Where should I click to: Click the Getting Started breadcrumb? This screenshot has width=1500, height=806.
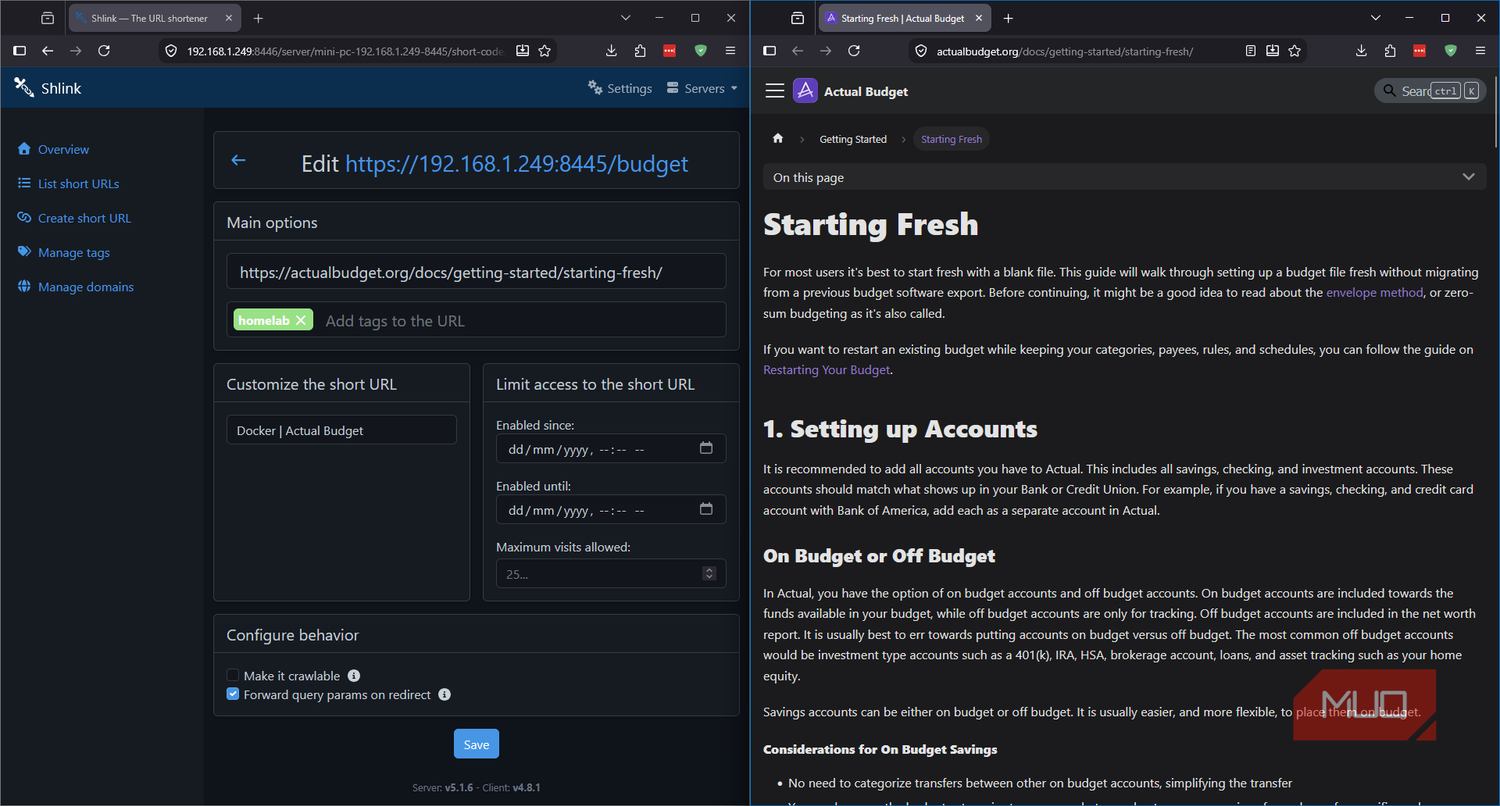(853, 139)
